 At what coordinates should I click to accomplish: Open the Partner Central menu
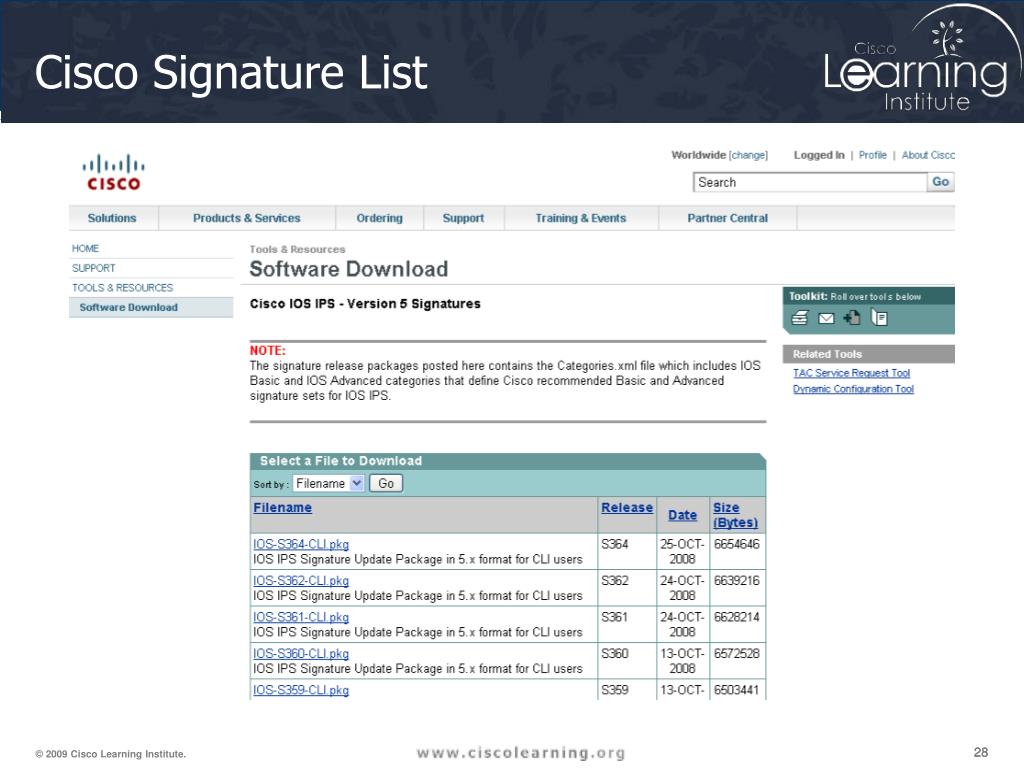pos(728,218)
